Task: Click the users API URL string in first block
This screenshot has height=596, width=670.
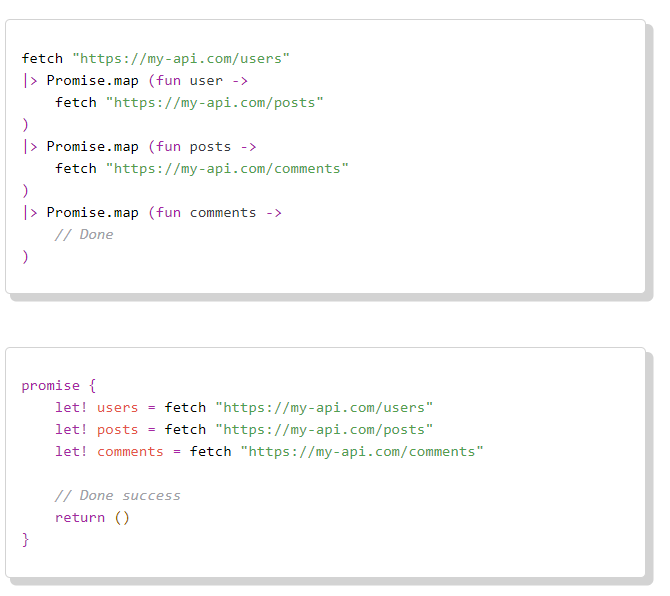Action: tap(181, 59)
